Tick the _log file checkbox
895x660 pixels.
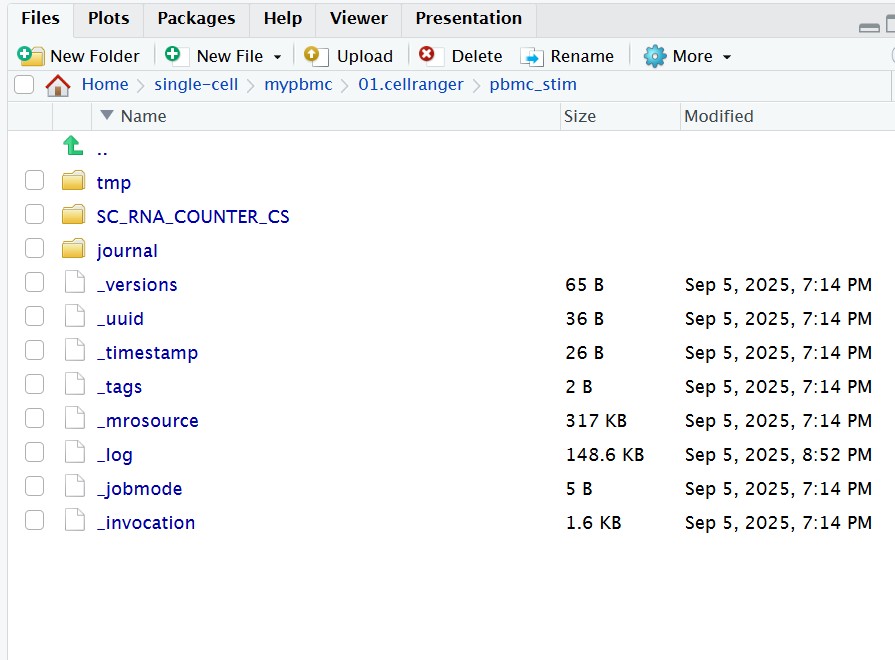click(x=34, y=452)
